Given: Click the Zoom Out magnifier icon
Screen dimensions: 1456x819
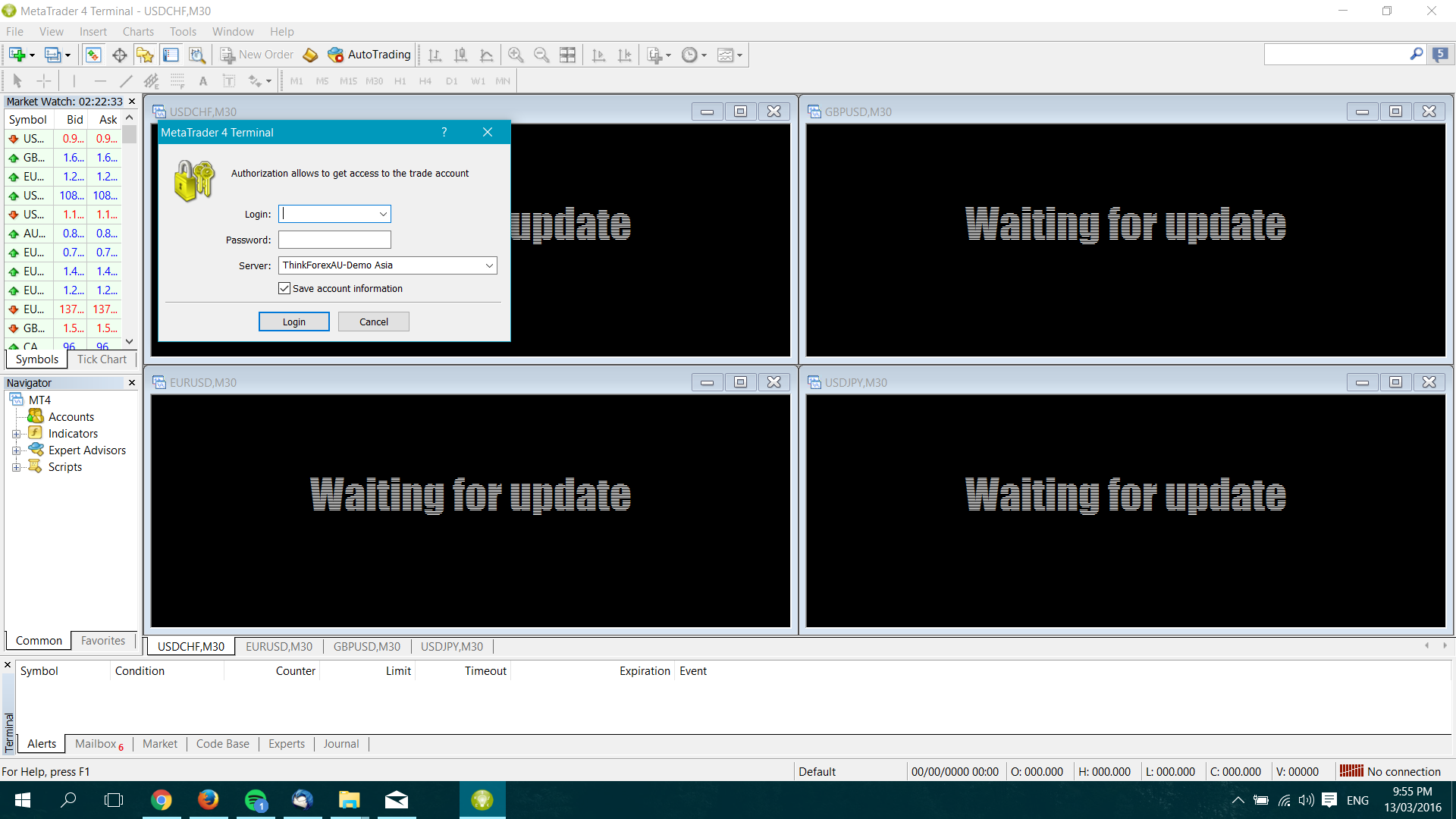Looking at the screenshot, I should [541, 55].
